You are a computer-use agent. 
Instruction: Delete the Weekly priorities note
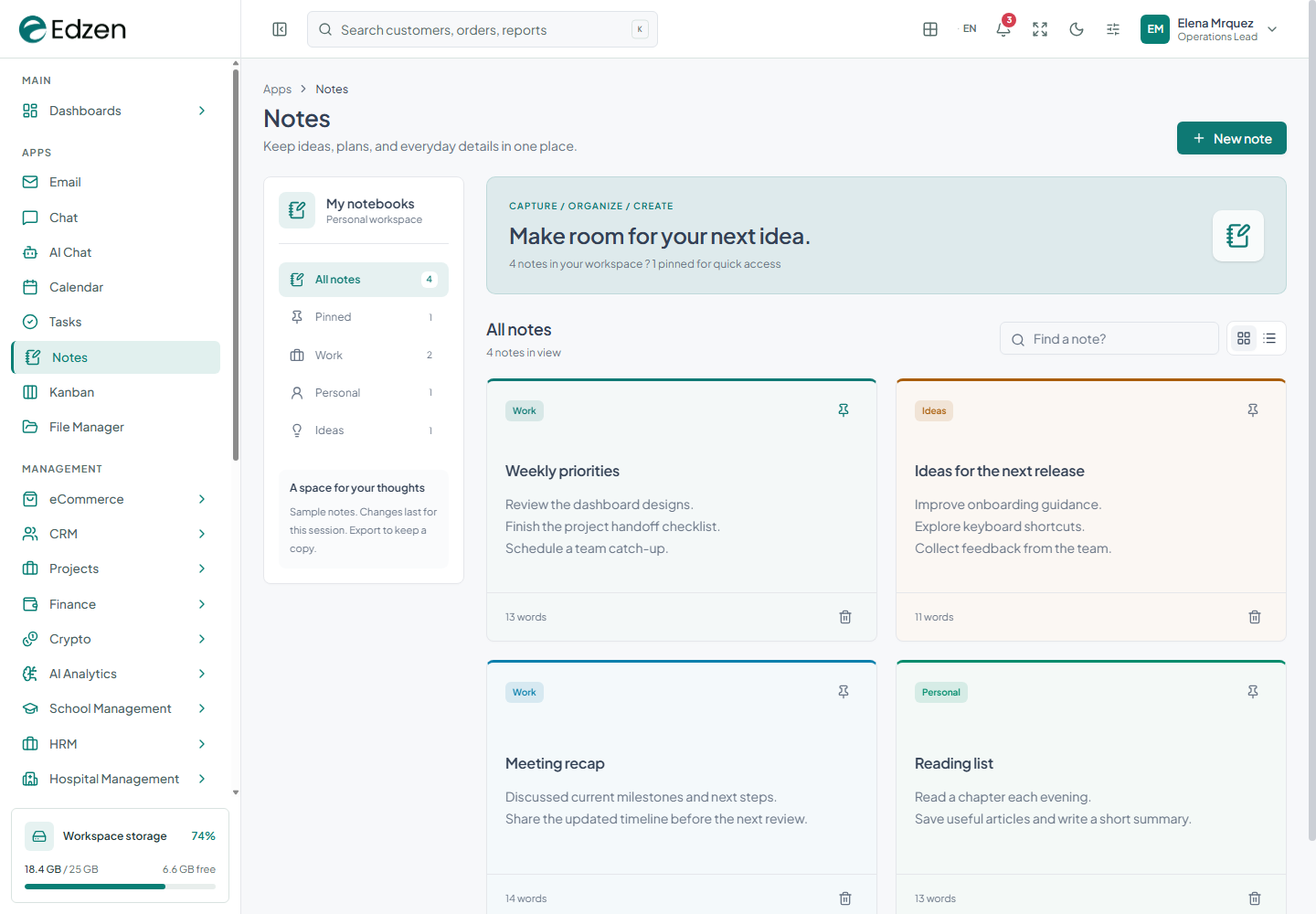(845, 617)
